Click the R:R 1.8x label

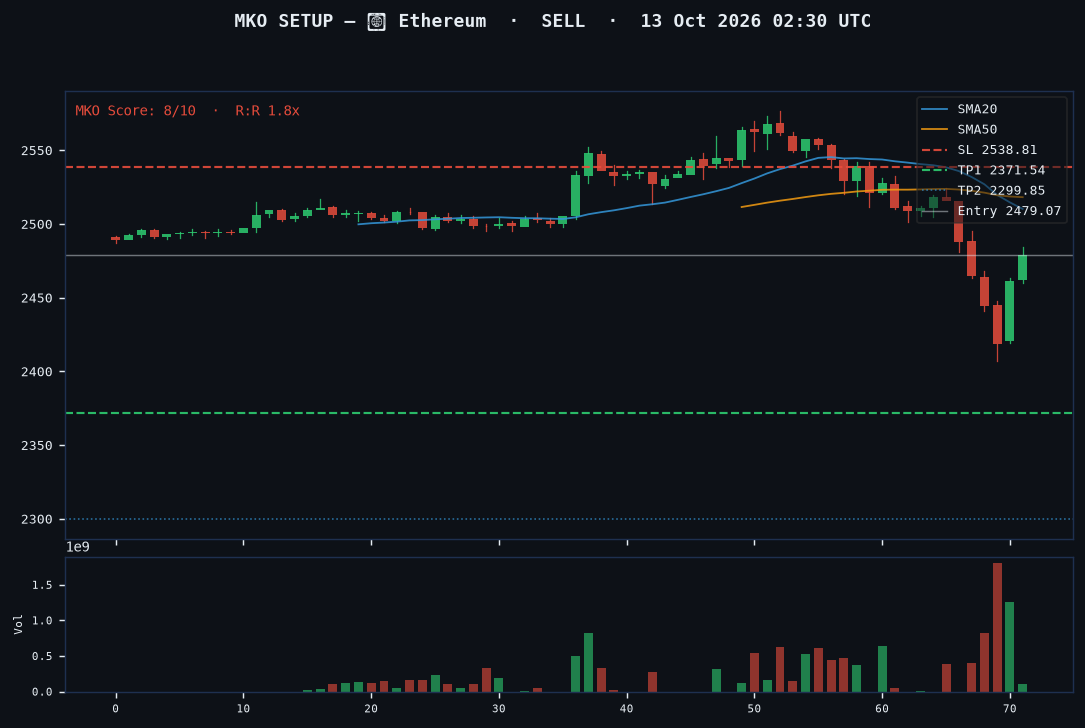click(x=267, y=111)
